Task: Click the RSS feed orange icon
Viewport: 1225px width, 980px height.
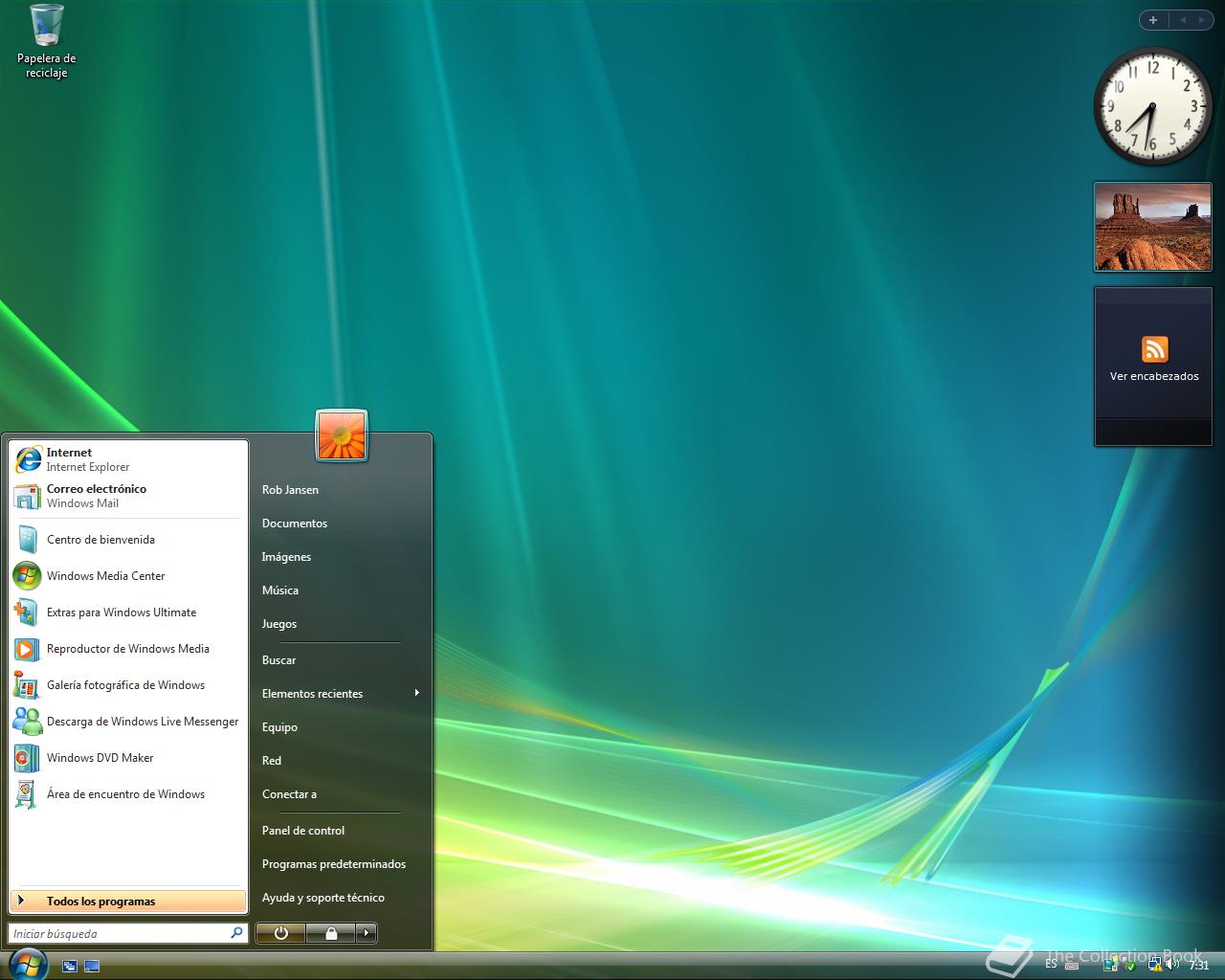Action: [x=1154, y=349]
